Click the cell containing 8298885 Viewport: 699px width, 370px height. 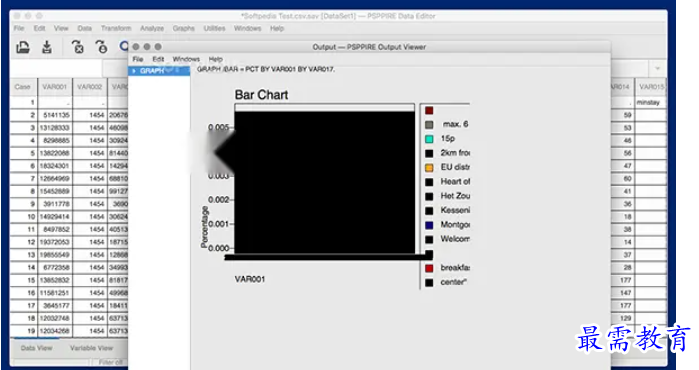(x=56, y=140)
